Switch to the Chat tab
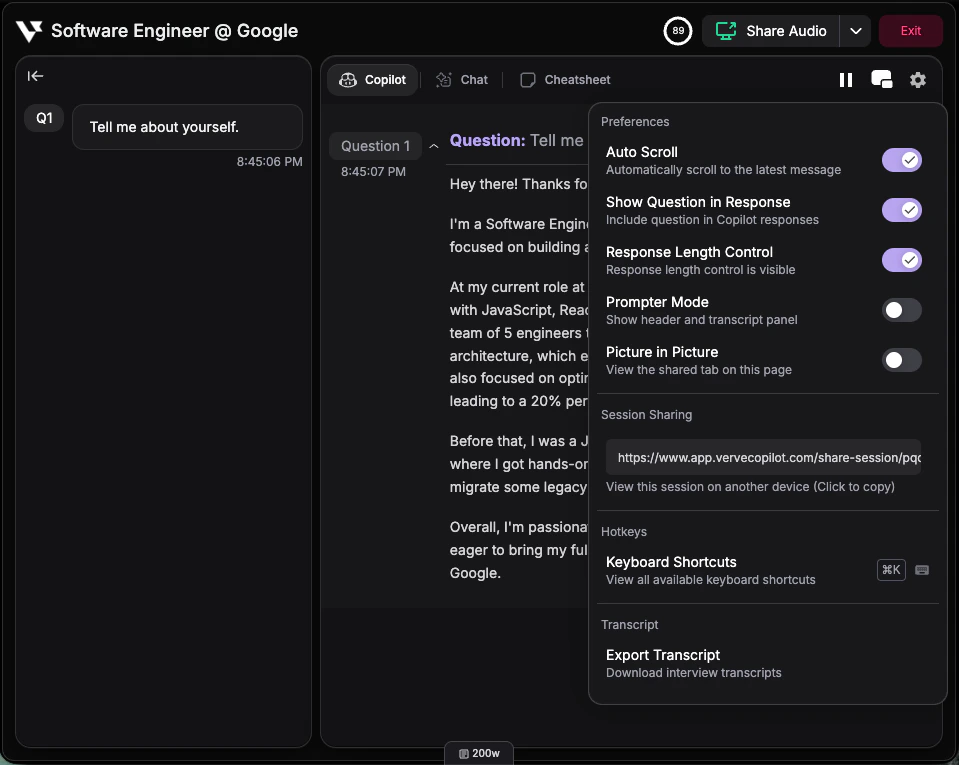 pyautogui.click(x=461, y=79)
